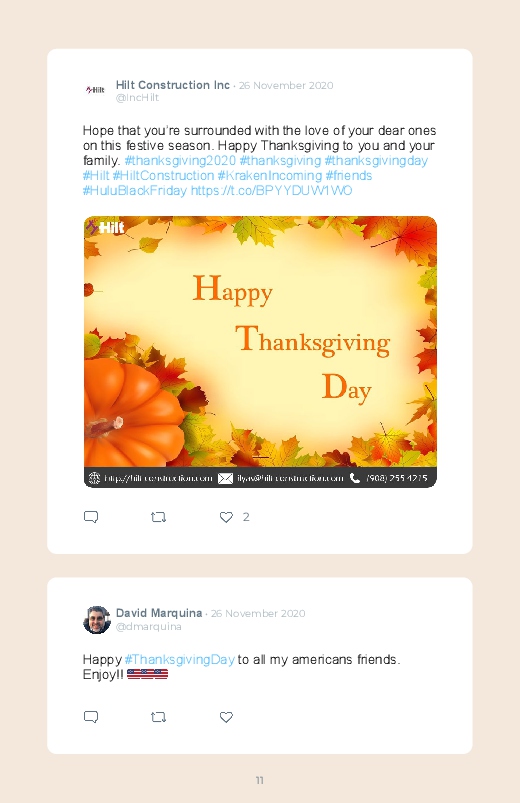The height and width of the screenshot is (803, 520).
Task: Open the @IncHilt handle
Action: 137,98
